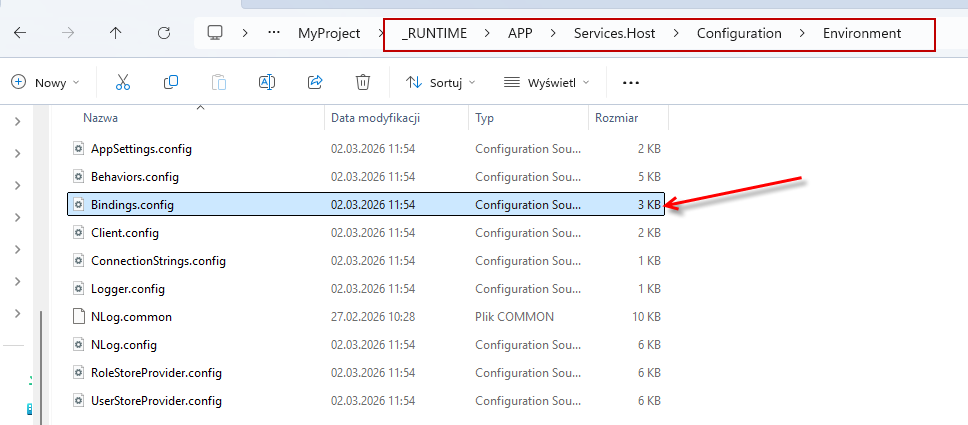Navigate to MyProject in breadcrumb
The width and height of the screenshot is (968, 425).
[x=329, y=33]
